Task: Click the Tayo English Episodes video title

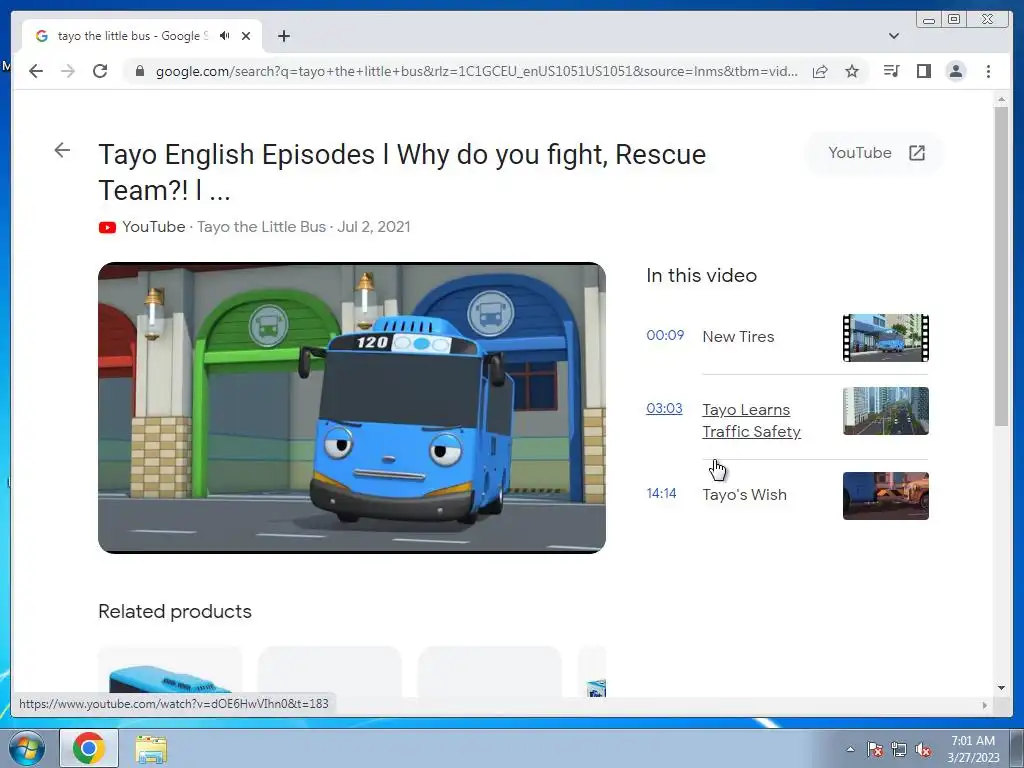Action: (402, 172)
